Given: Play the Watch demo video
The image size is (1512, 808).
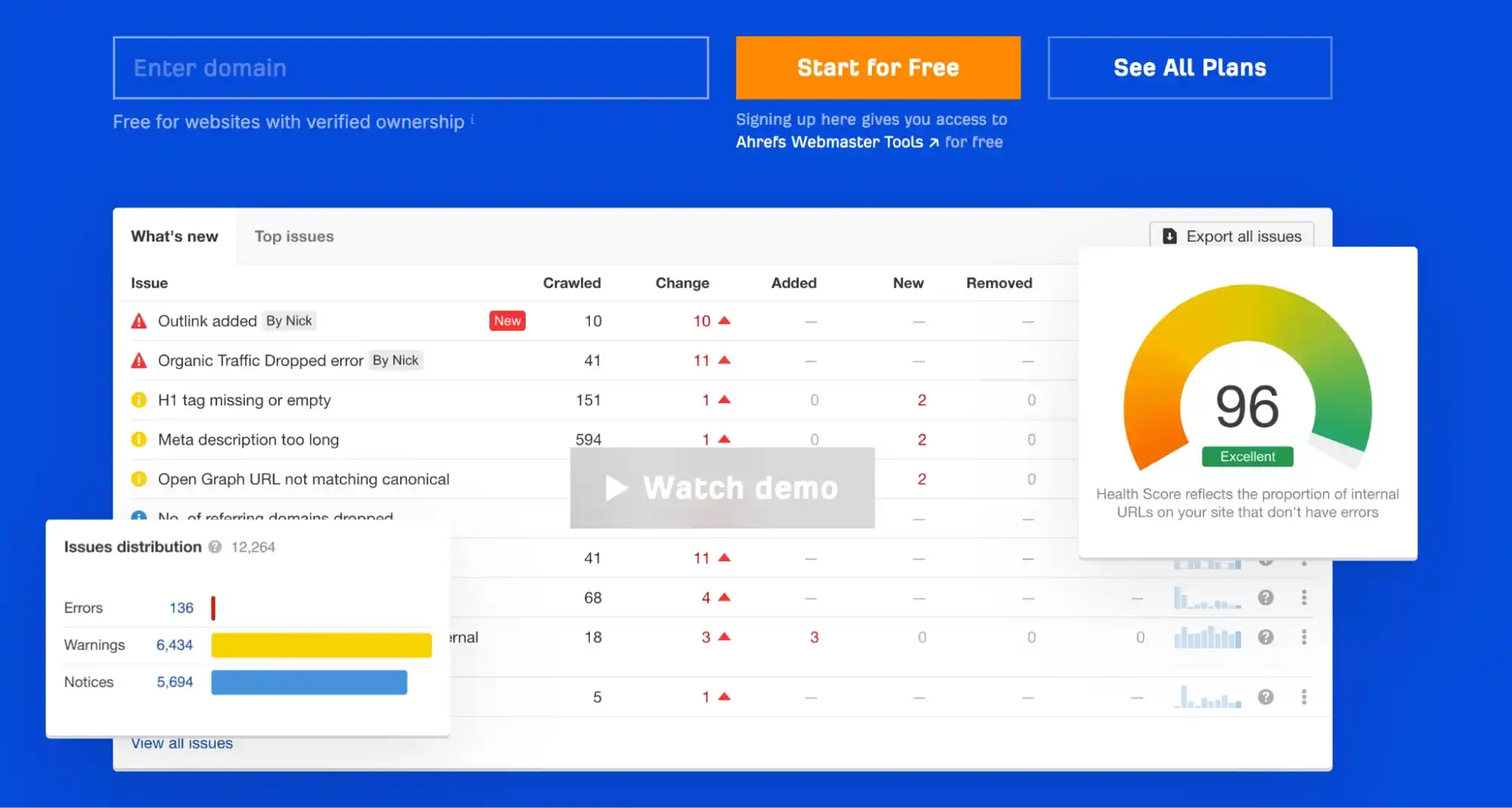Looking at the screenshot, I should tap(722, 488).
